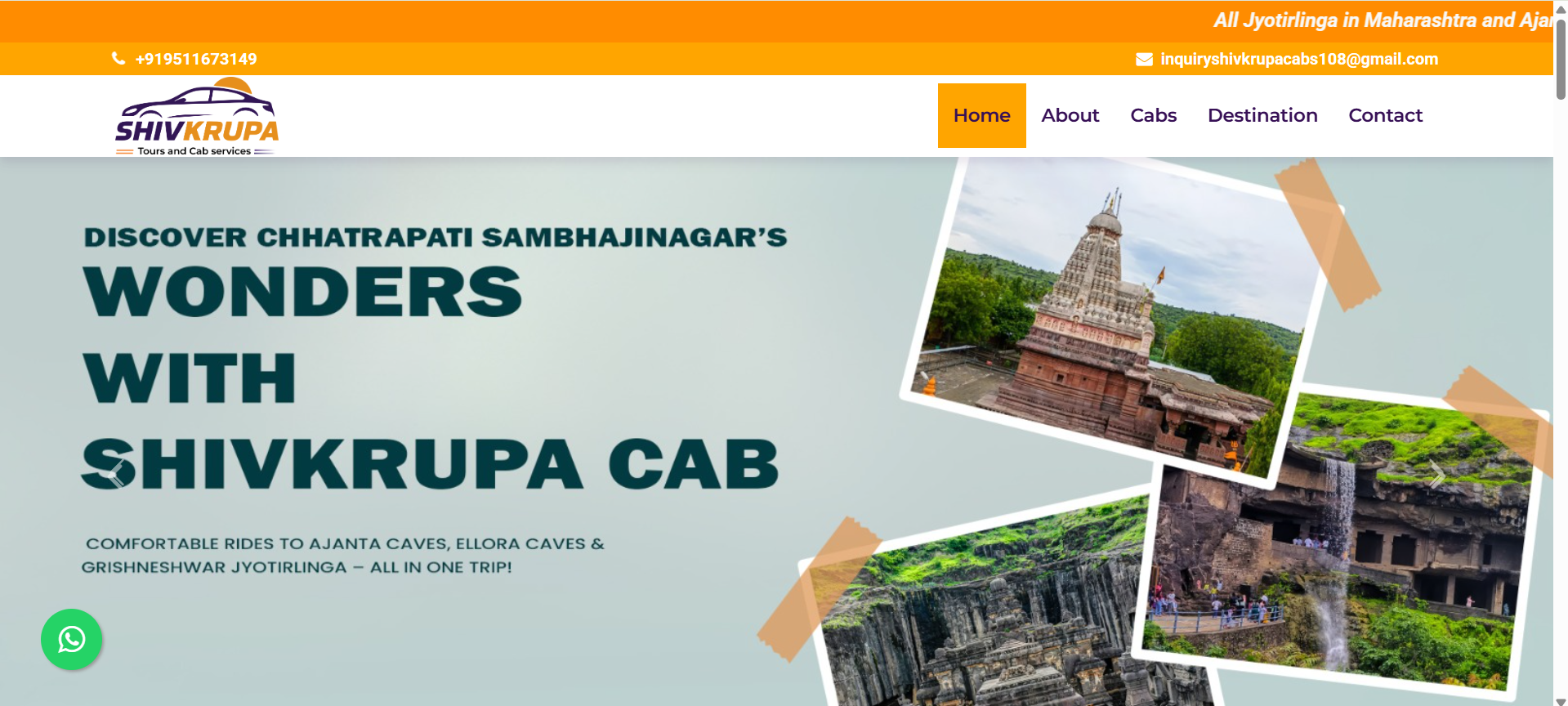The image size is (1568, 706).
Task: Go to the Contact page
Action: pyautogui.click(x=1385, y=115)
